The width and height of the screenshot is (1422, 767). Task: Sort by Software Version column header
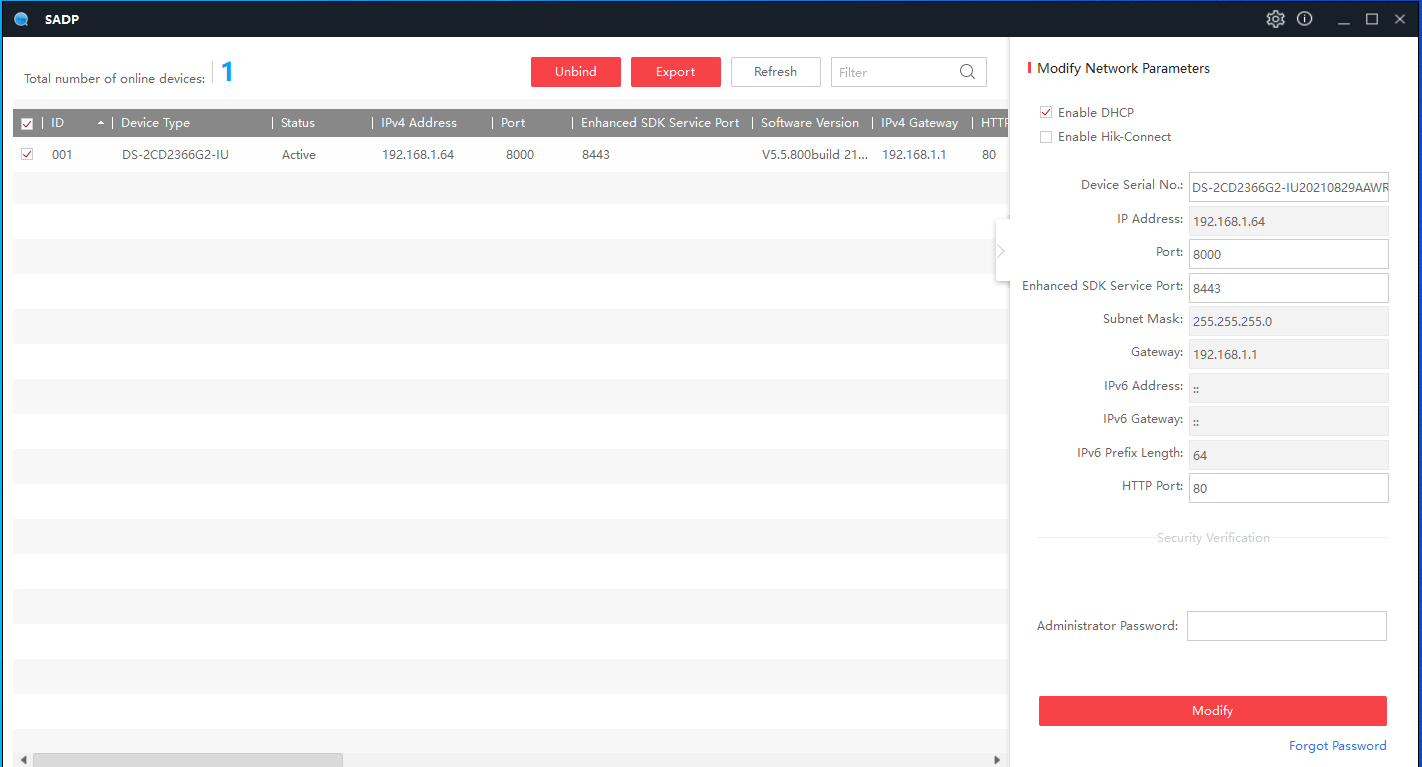coord(810,123)
